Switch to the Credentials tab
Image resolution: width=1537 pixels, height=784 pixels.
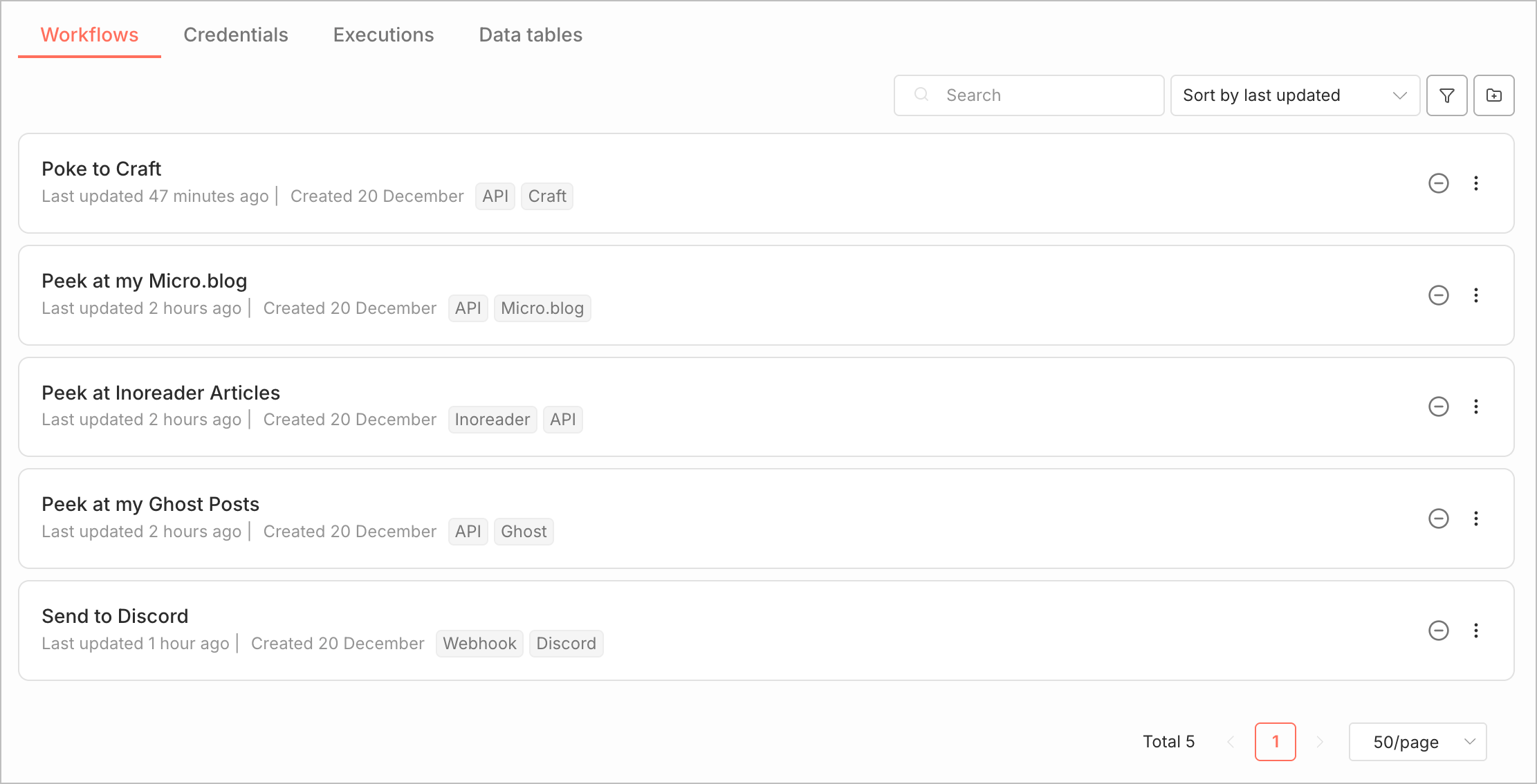235,35
